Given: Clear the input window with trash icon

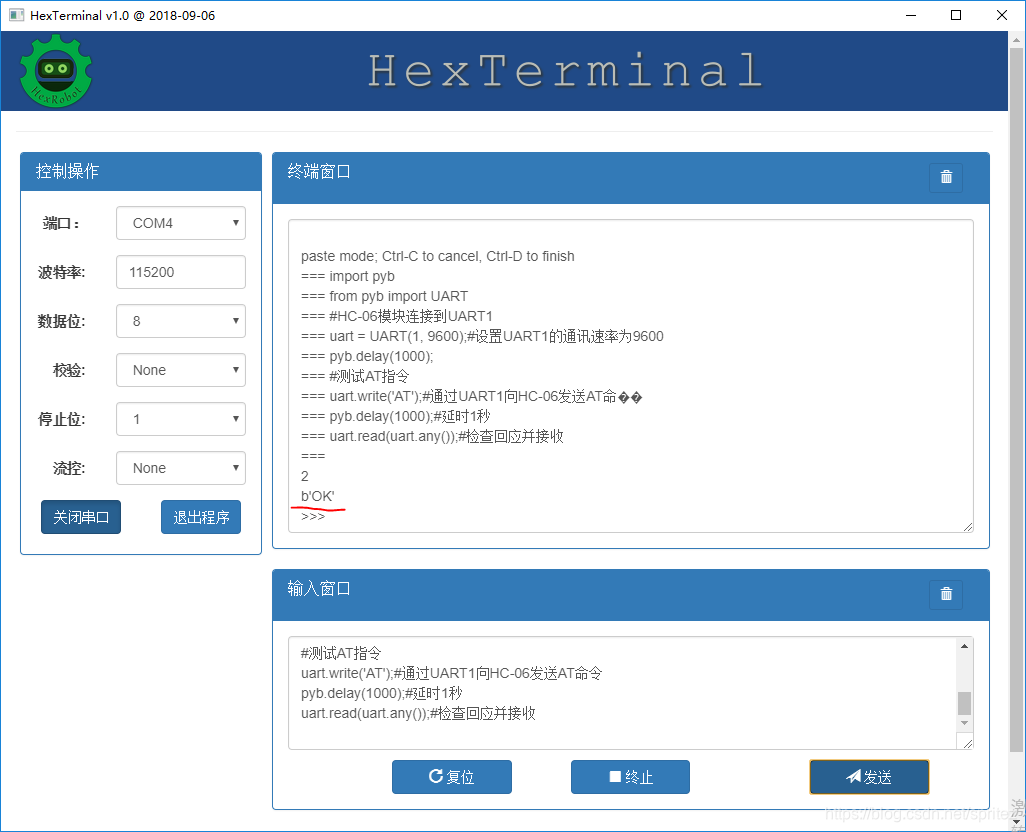Looking at the screenshot, I should 946,594.
